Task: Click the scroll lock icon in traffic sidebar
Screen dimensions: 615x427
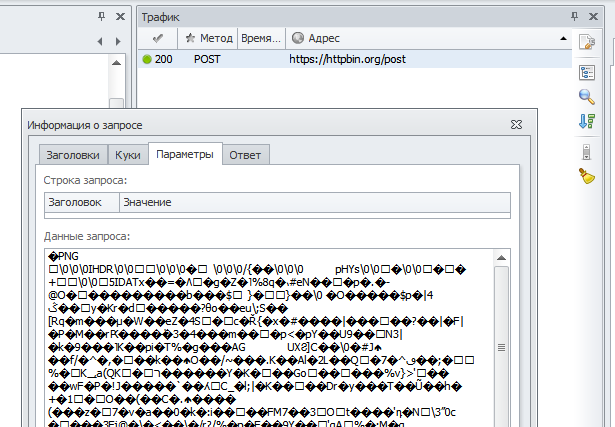Action: pos(586,152)
